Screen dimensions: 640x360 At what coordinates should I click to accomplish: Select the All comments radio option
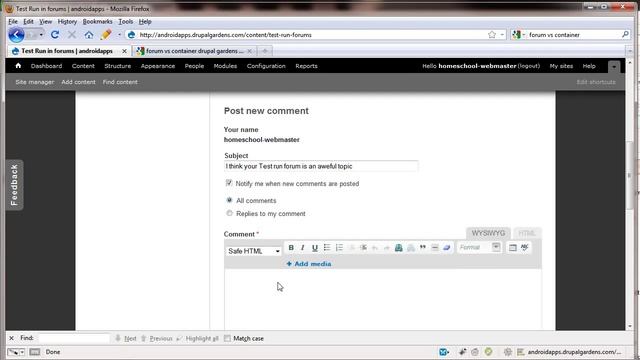[x=229, y=200]
